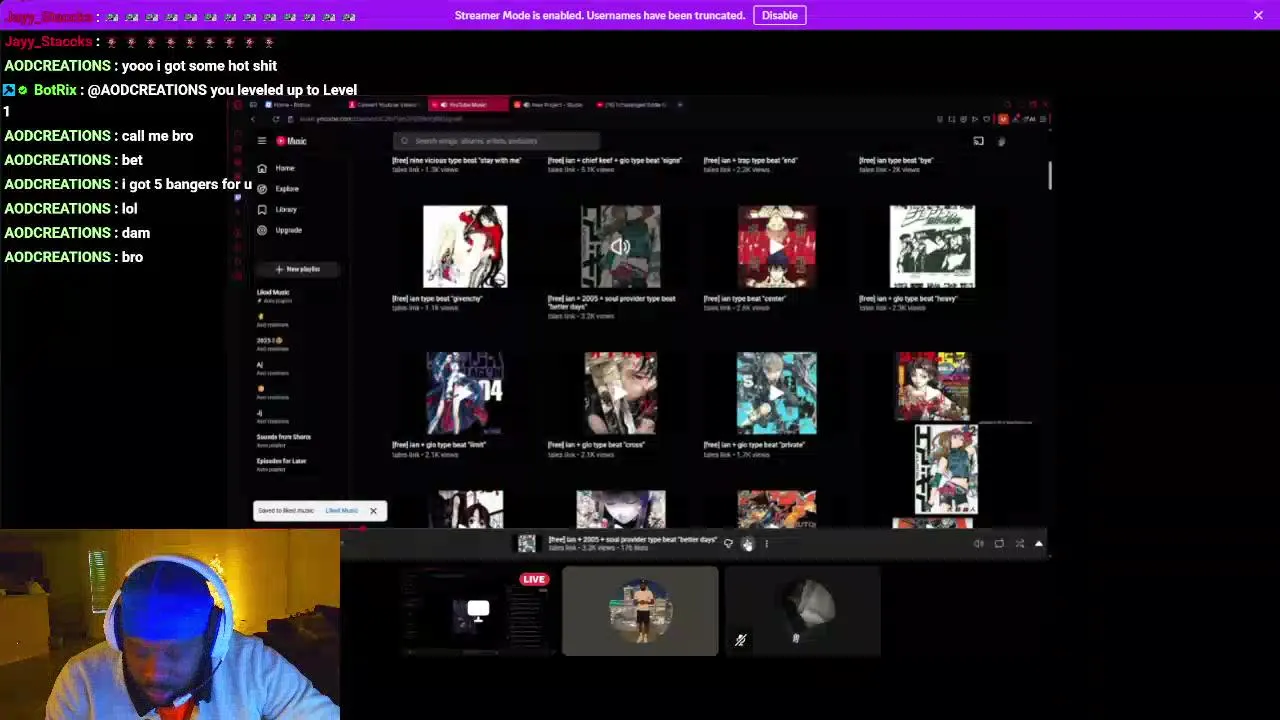The width and height of the screenshot is (1280, 720).
Task: Click like thumb in player bar
Action: (747, 544)
